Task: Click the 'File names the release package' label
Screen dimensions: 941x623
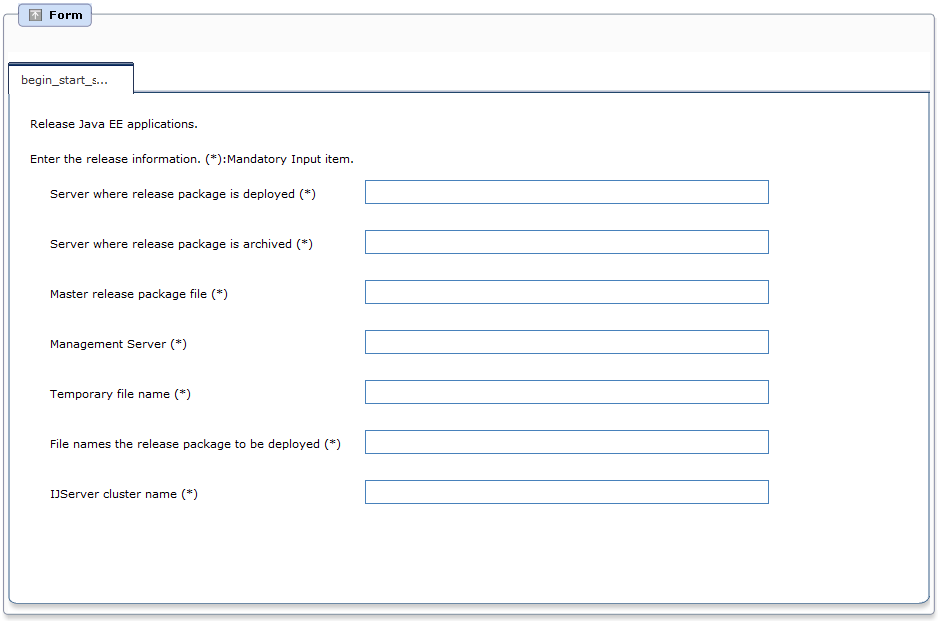Action: pos(195,444)
